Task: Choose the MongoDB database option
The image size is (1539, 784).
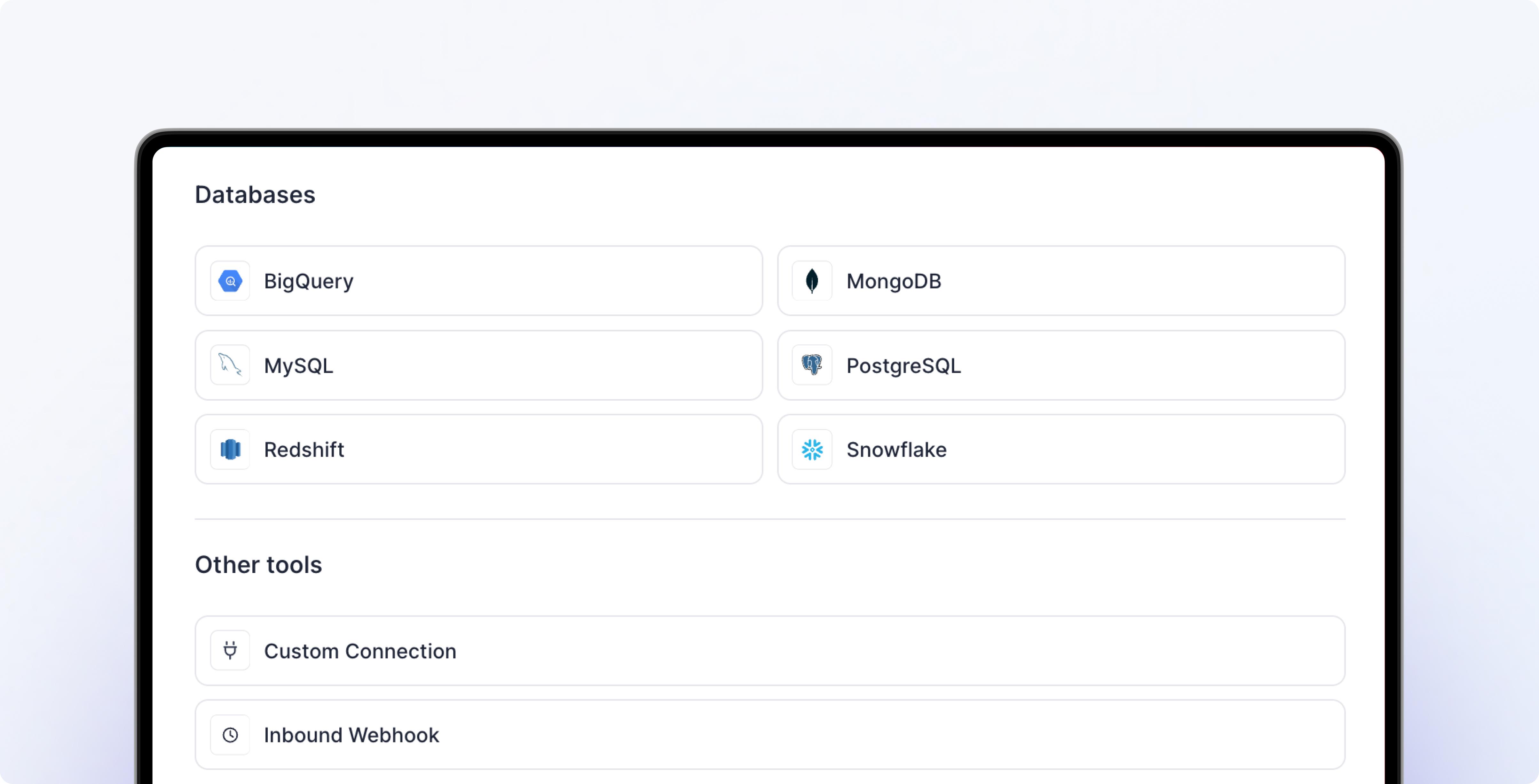Action: [1061, 281]
